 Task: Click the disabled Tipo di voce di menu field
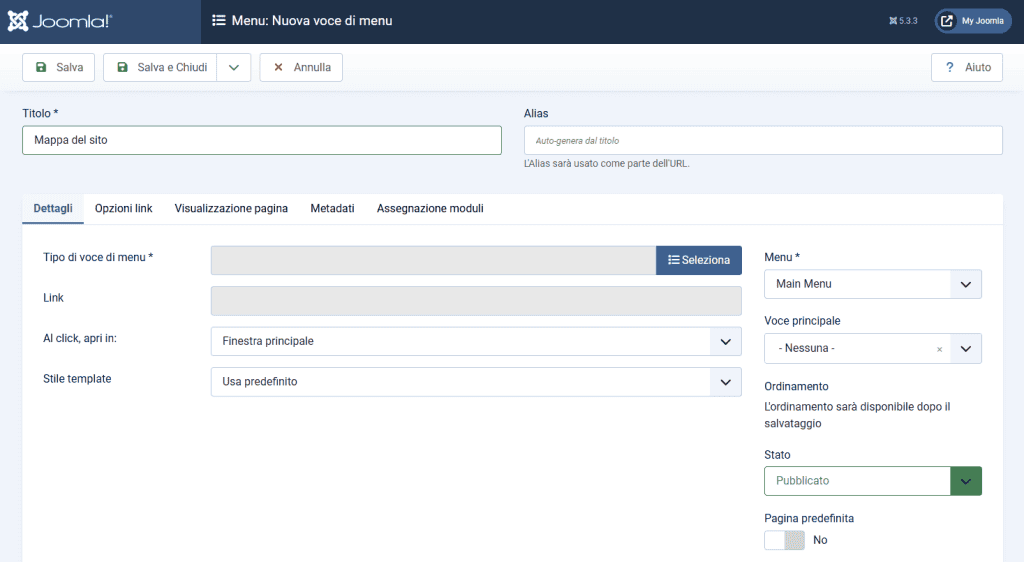(x=434, y=260)
